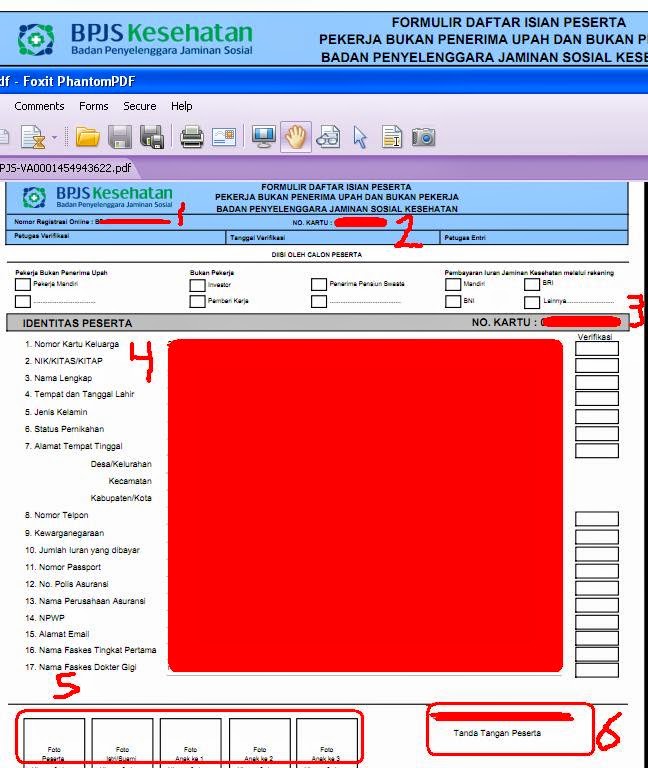648x768 pixels.
Task: Check the Pemberi Kerja checkbox
Action: pos(197,301)
